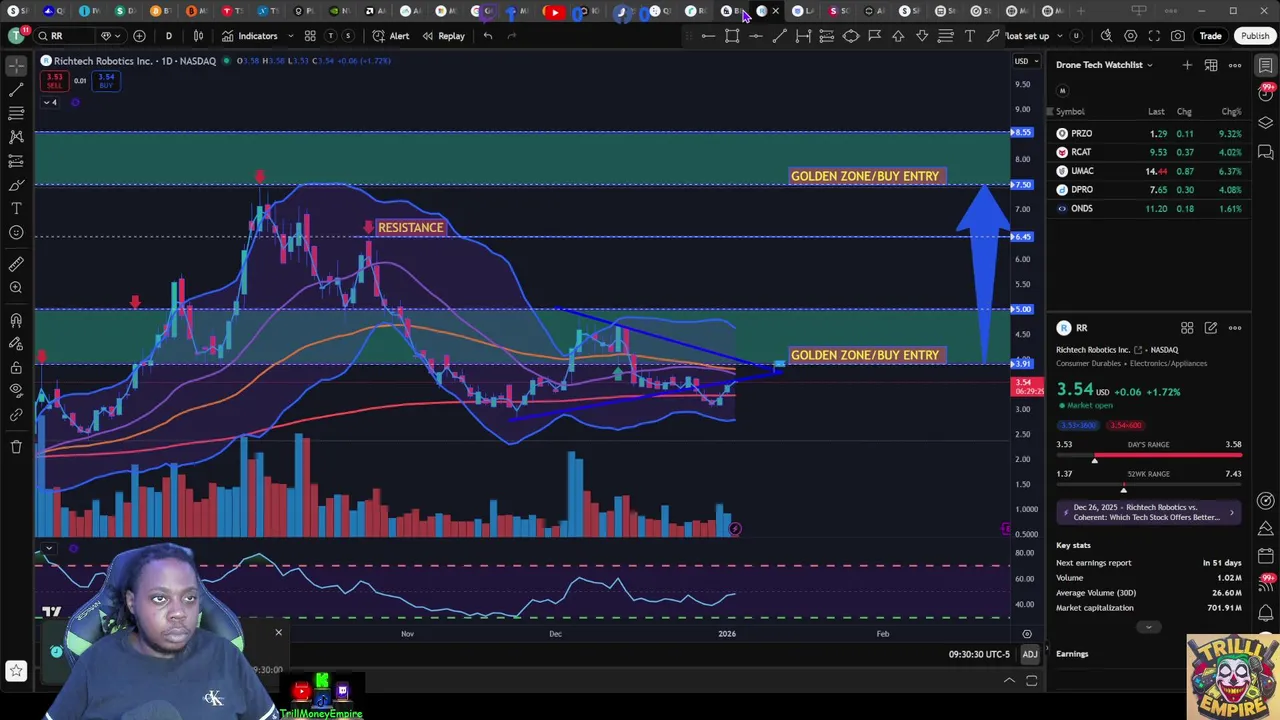Select the zoom-in tool in left toolbar
The image size is (1280, 720).
point(16,288)
